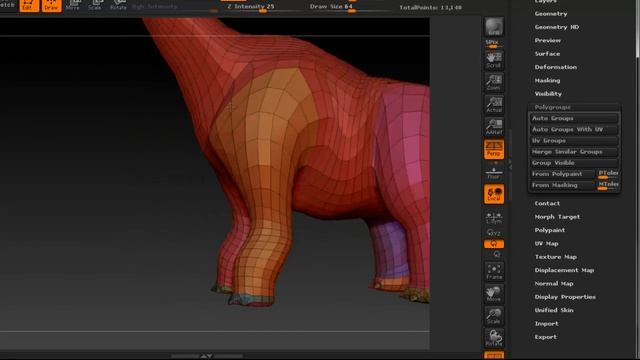Expand the Deformation subpalette

coord(556,67)
